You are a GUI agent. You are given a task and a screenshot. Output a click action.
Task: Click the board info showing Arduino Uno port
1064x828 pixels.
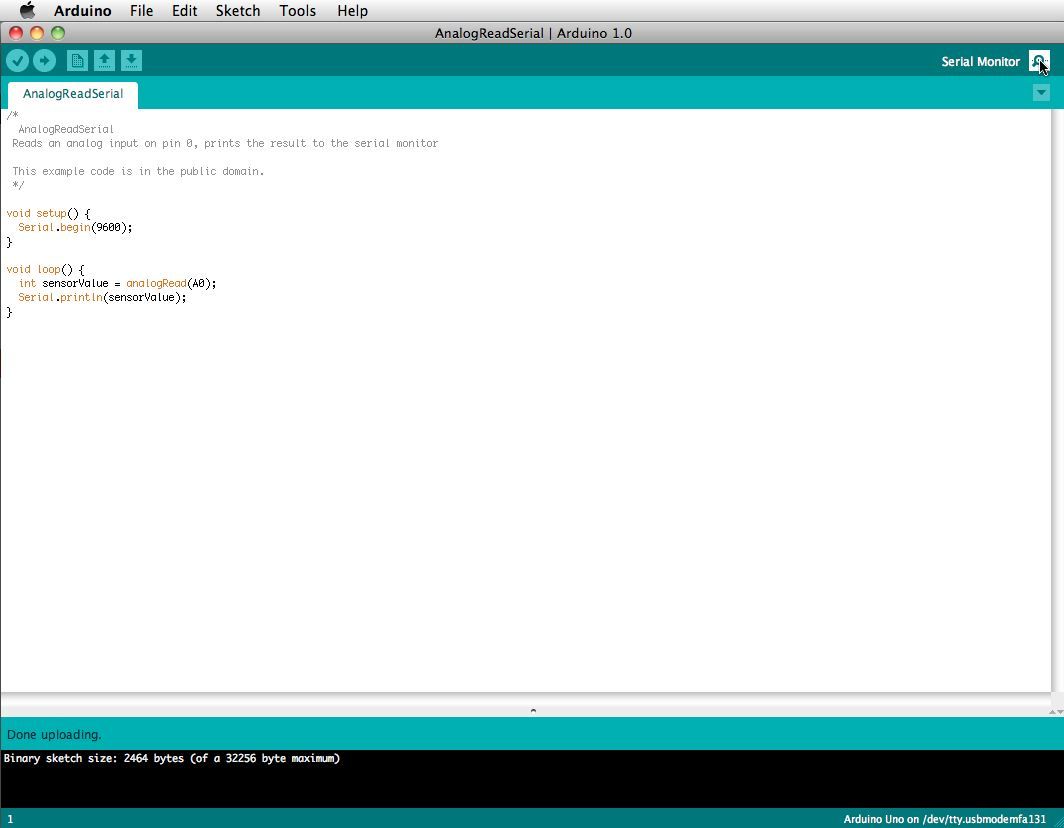point(946,818)
